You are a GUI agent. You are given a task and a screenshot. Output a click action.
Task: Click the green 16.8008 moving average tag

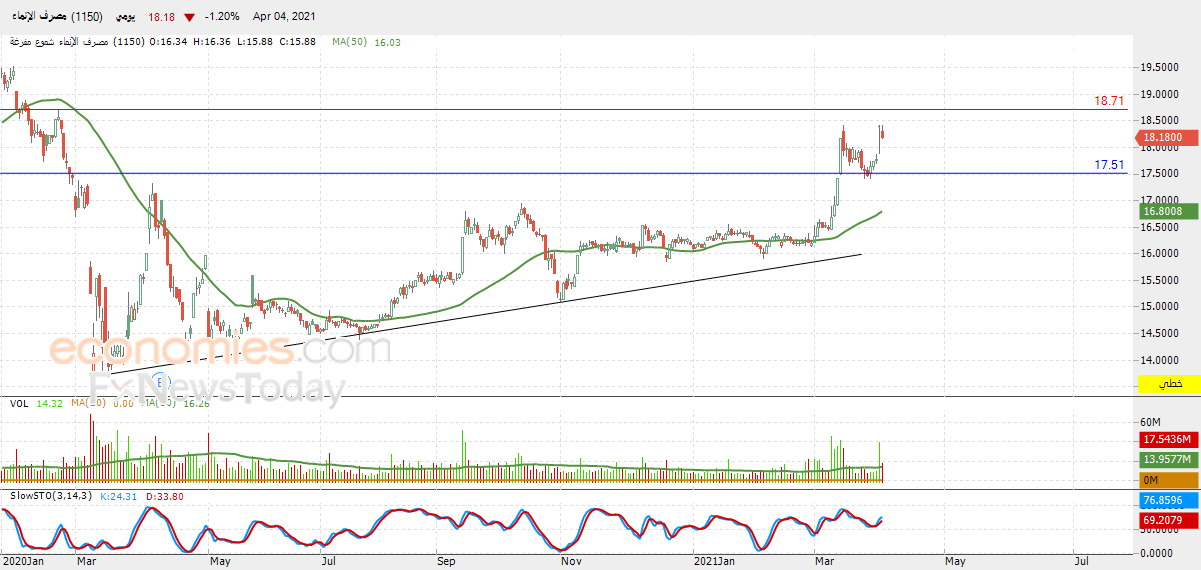(x=1163, y=212)
